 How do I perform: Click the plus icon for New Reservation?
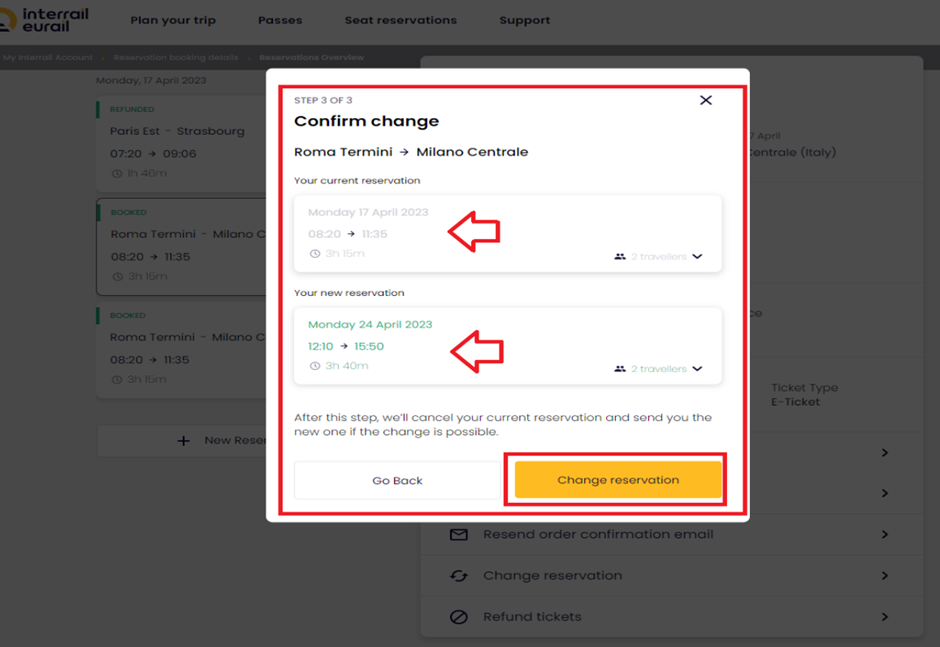[183, 441]
